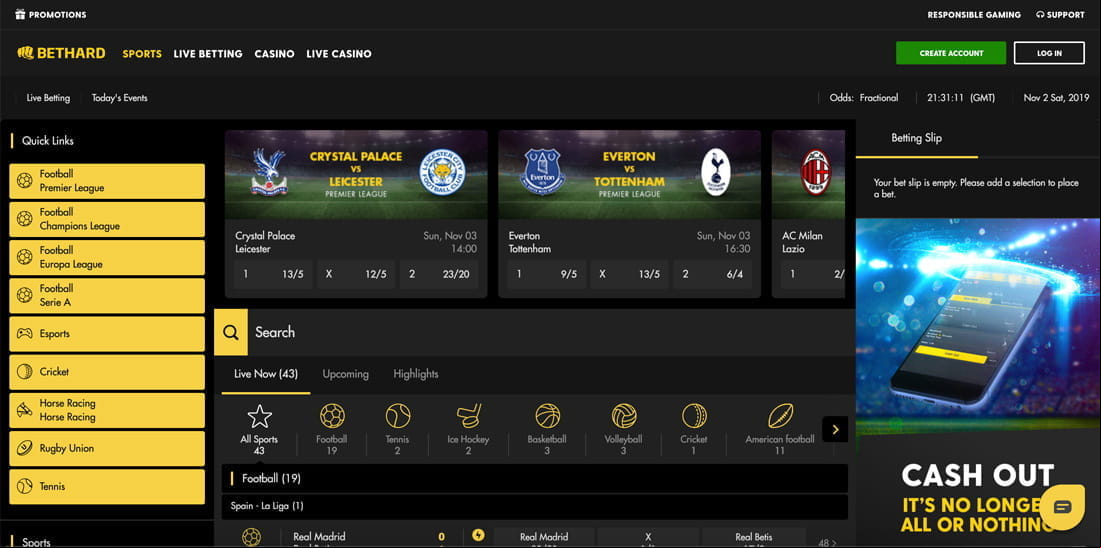Click the Search input field
Screen dimensions: 1101x548
(x=551, y=332)
